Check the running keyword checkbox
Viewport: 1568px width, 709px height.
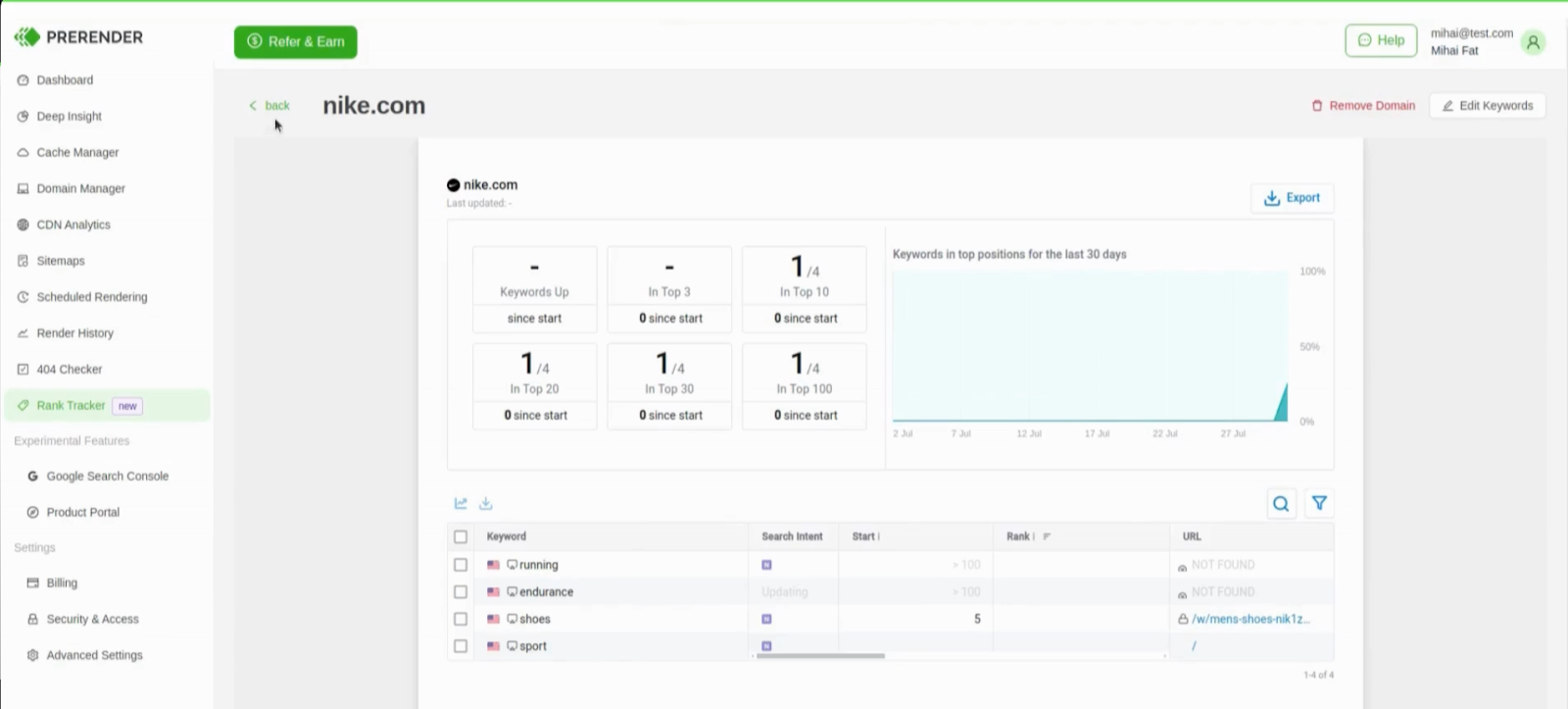coord(461,566)
